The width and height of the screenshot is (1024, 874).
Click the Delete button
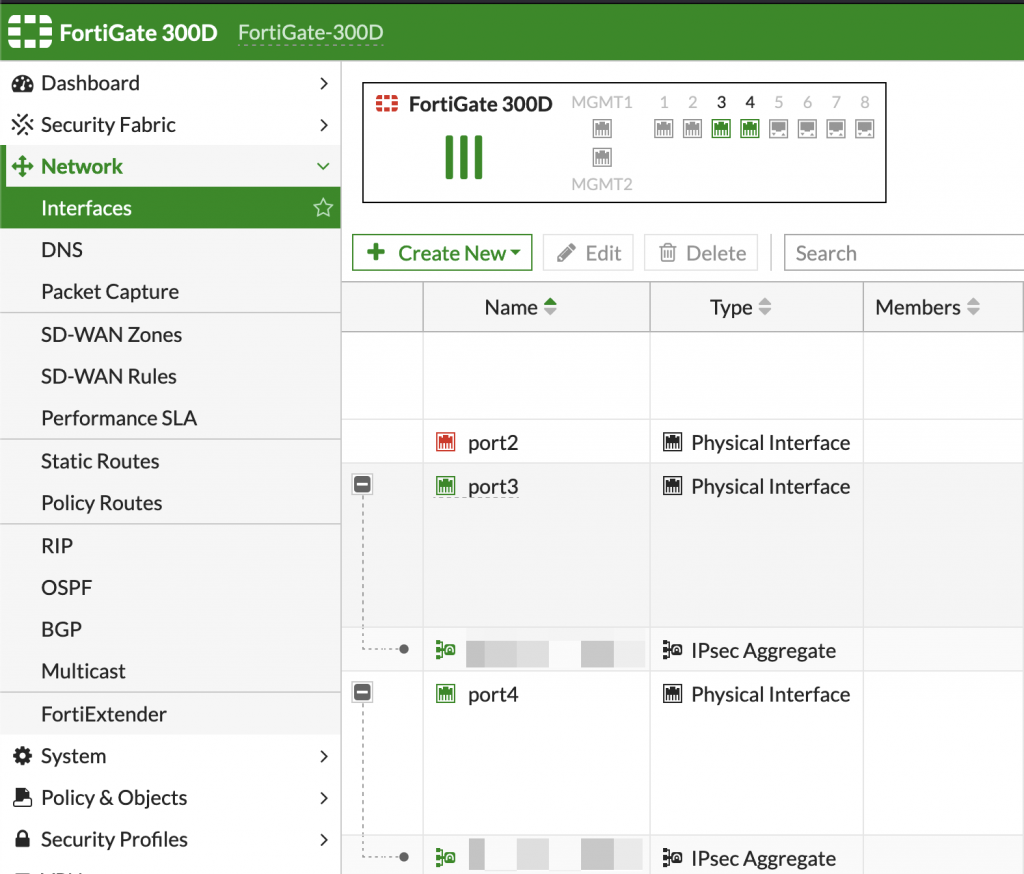coord(701,253)
